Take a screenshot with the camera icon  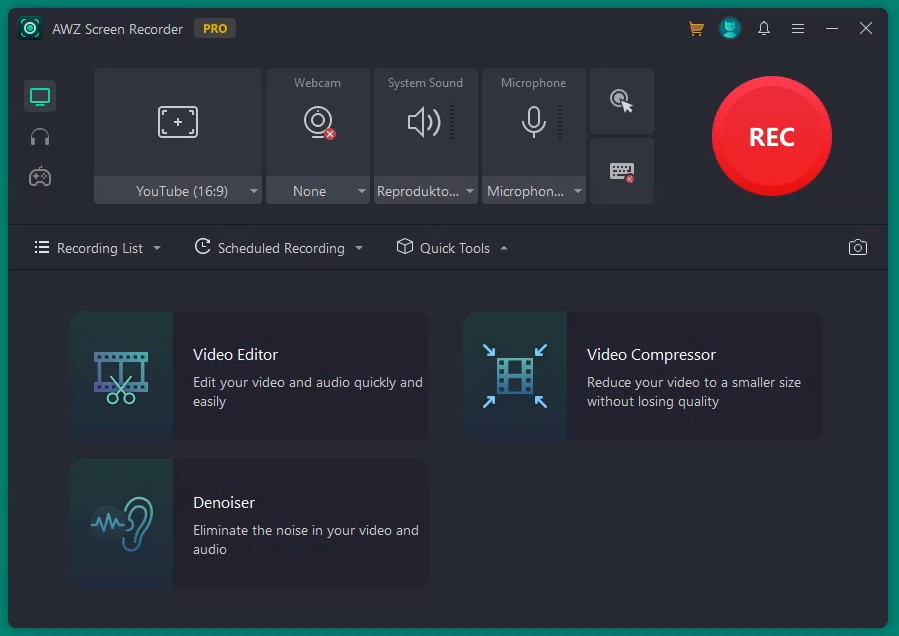[857, 248]
